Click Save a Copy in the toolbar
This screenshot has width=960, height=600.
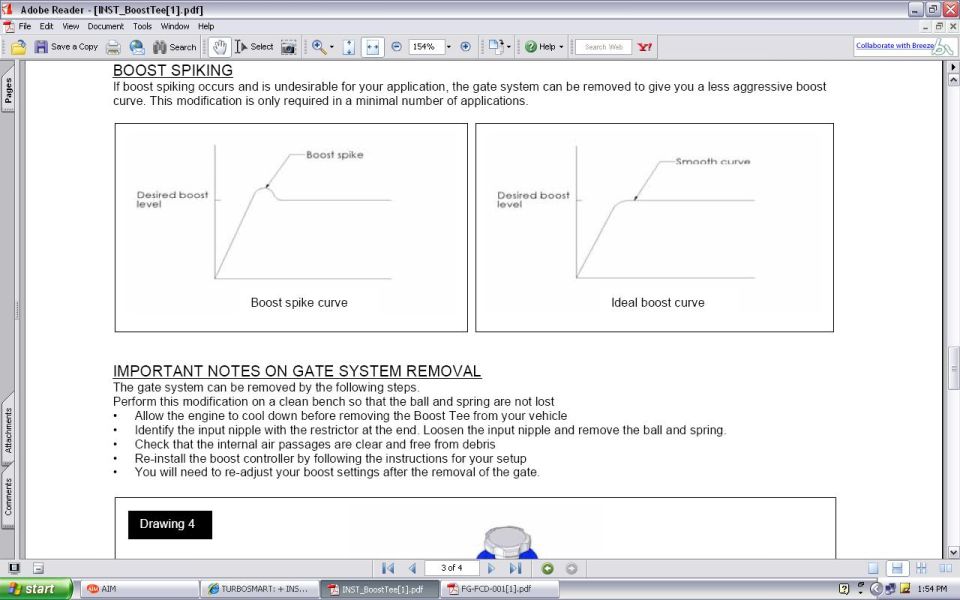pyautogui.click(x=66, y=47)
